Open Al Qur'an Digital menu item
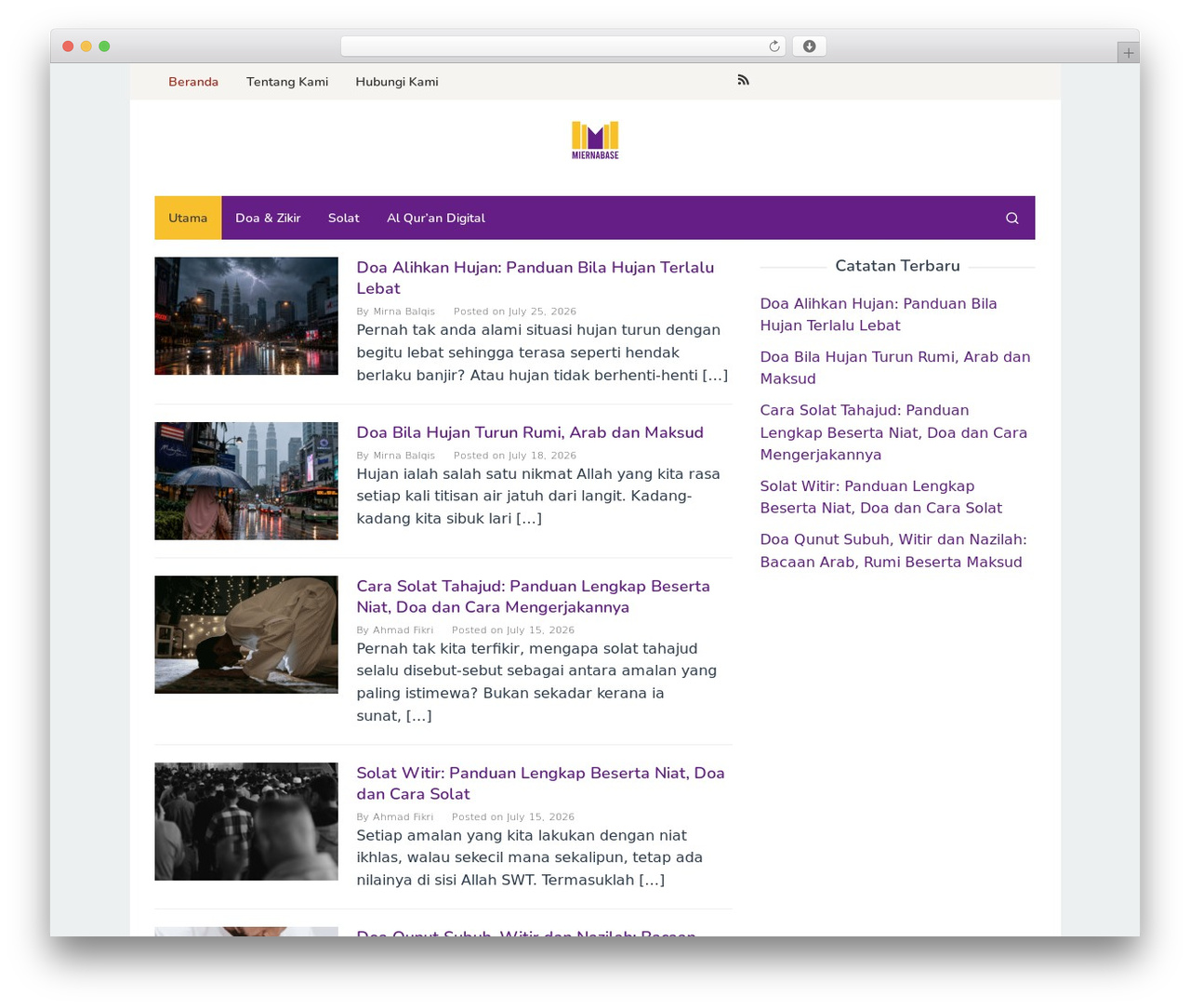Image resolution: width=1190 pixels, height=1008 pixels. (x=436, y=218)
